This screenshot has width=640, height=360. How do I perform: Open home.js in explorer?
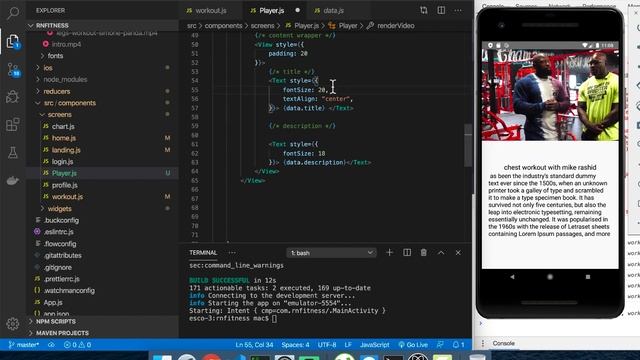(x=64, y=138)
